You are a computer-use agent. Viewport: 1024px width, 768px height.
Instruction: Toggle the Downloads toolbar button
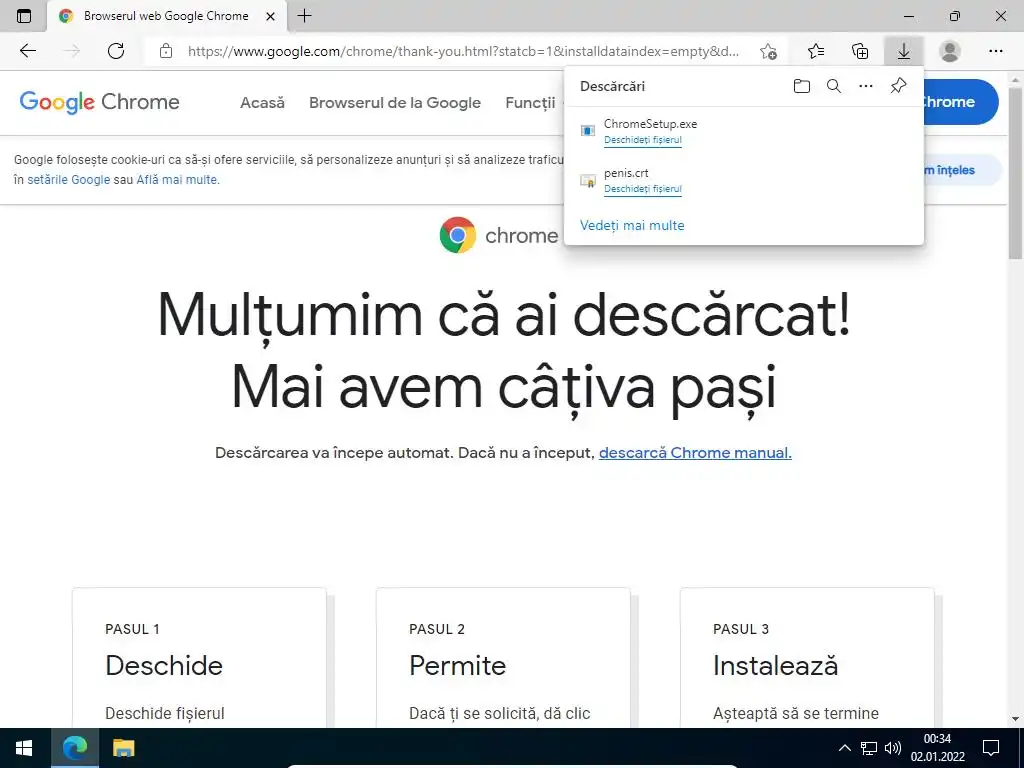tap(903, 51)
